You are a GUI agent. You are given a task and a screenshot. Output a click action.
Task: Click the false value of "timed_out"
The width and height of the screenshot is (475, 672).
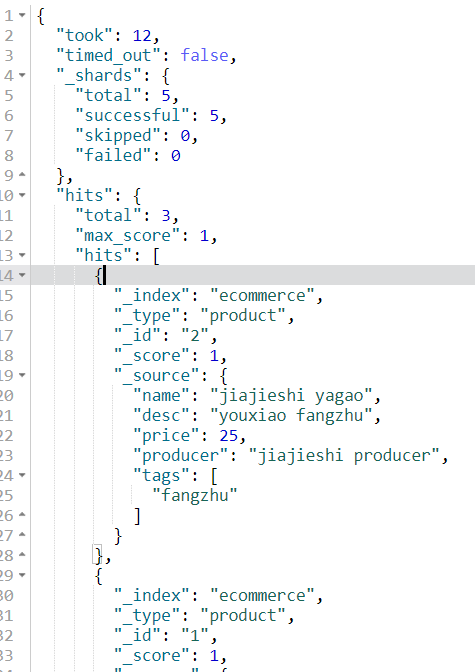(204, 55)
